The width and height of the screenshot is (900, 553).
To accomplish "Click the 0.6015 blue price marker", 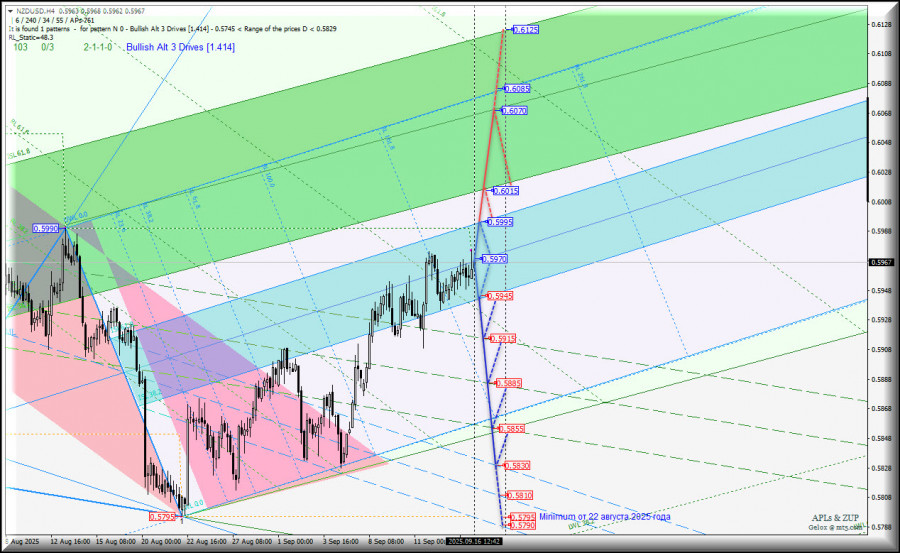I will tap(506, 190).
